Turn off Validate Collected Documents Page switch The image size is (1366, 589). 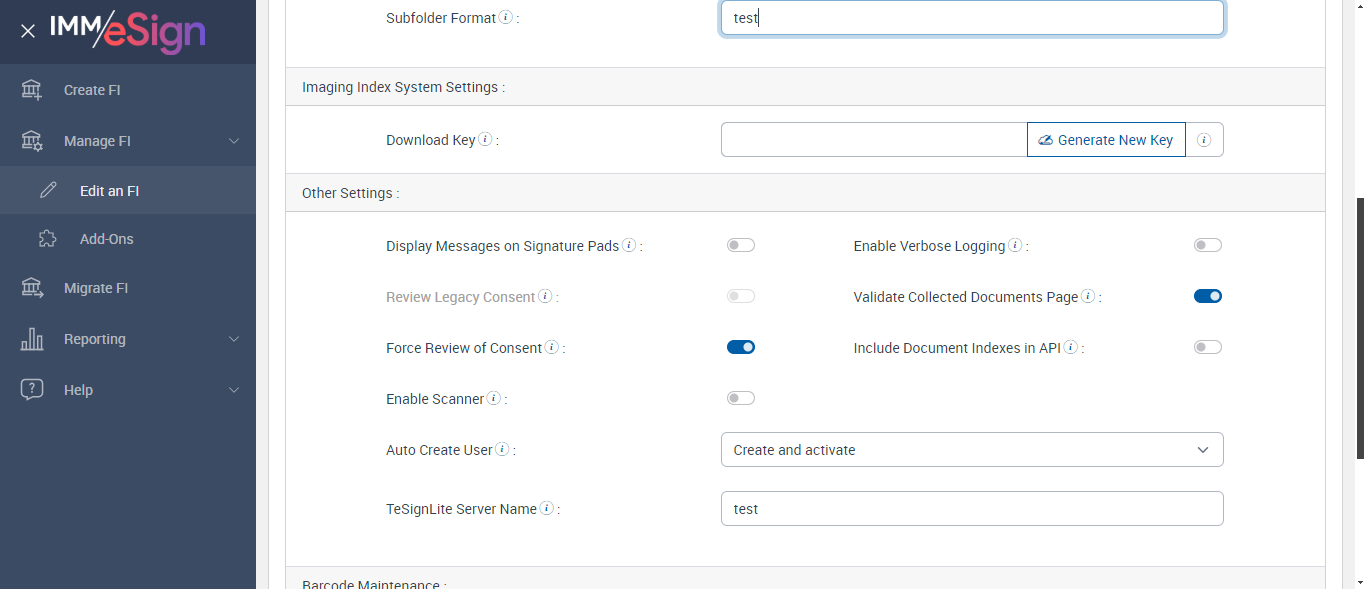[1208, 296]
